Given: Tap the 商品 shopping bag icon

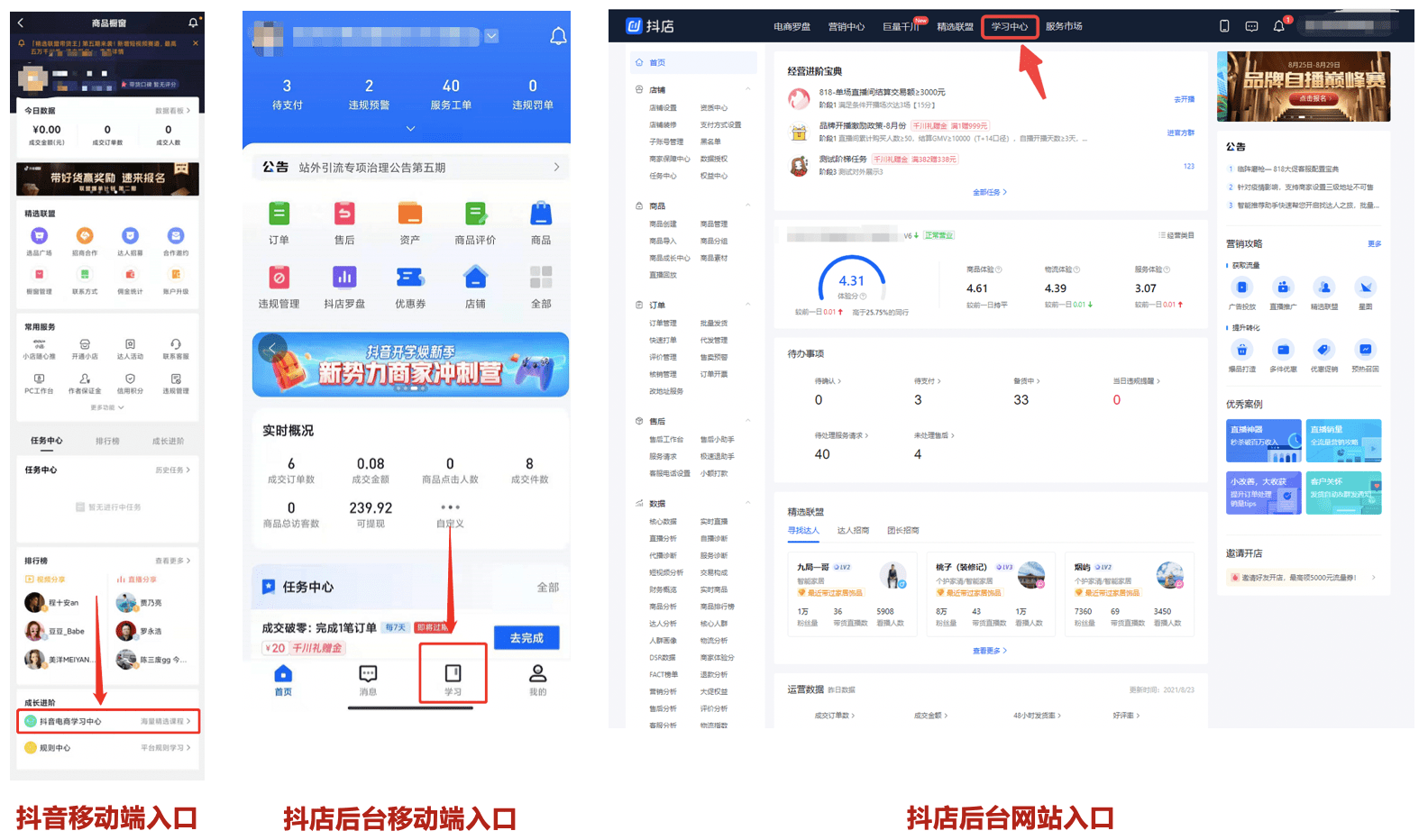Looking at the screenshot, I should (541, 214).
